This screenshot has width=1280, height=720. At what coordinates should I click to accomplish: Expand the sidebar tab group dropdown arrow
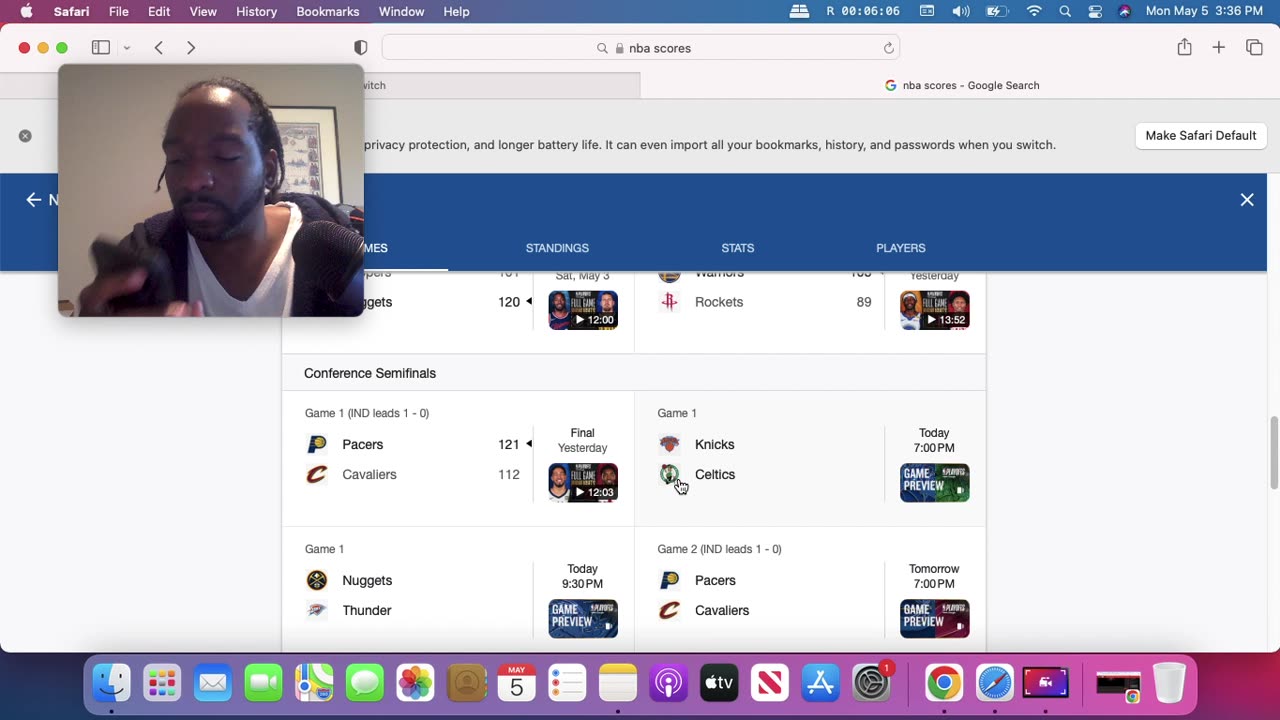(x=127, y=48)
